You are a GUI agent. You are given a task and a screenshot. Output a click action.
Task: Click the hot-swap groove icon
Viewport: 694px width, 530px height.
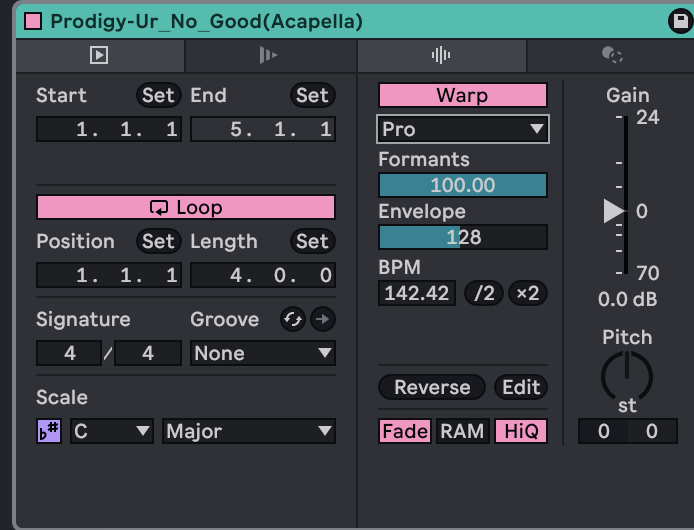293,319
